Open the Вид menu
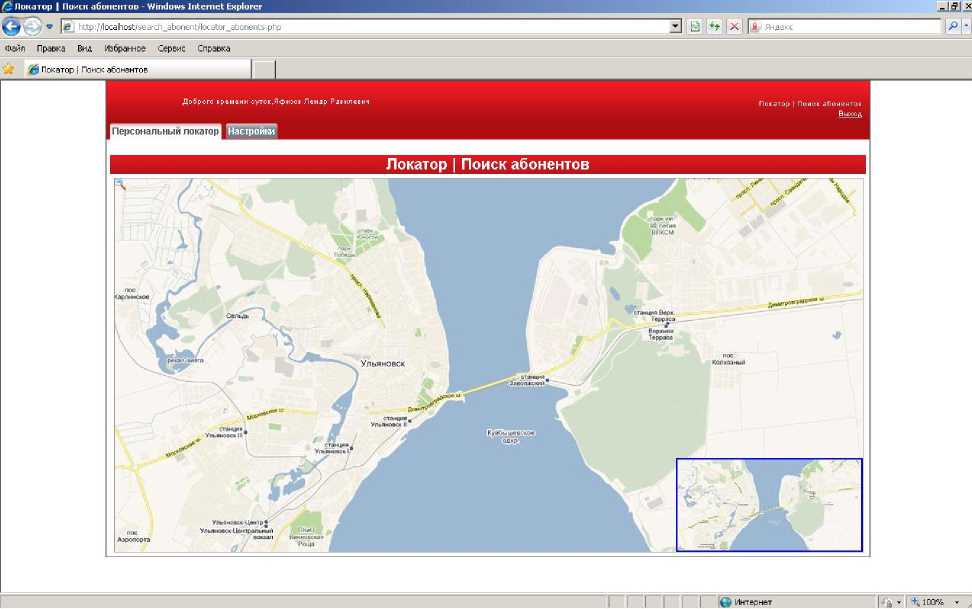The width and height of the screenshot is (972, 609). pos(84,48)
